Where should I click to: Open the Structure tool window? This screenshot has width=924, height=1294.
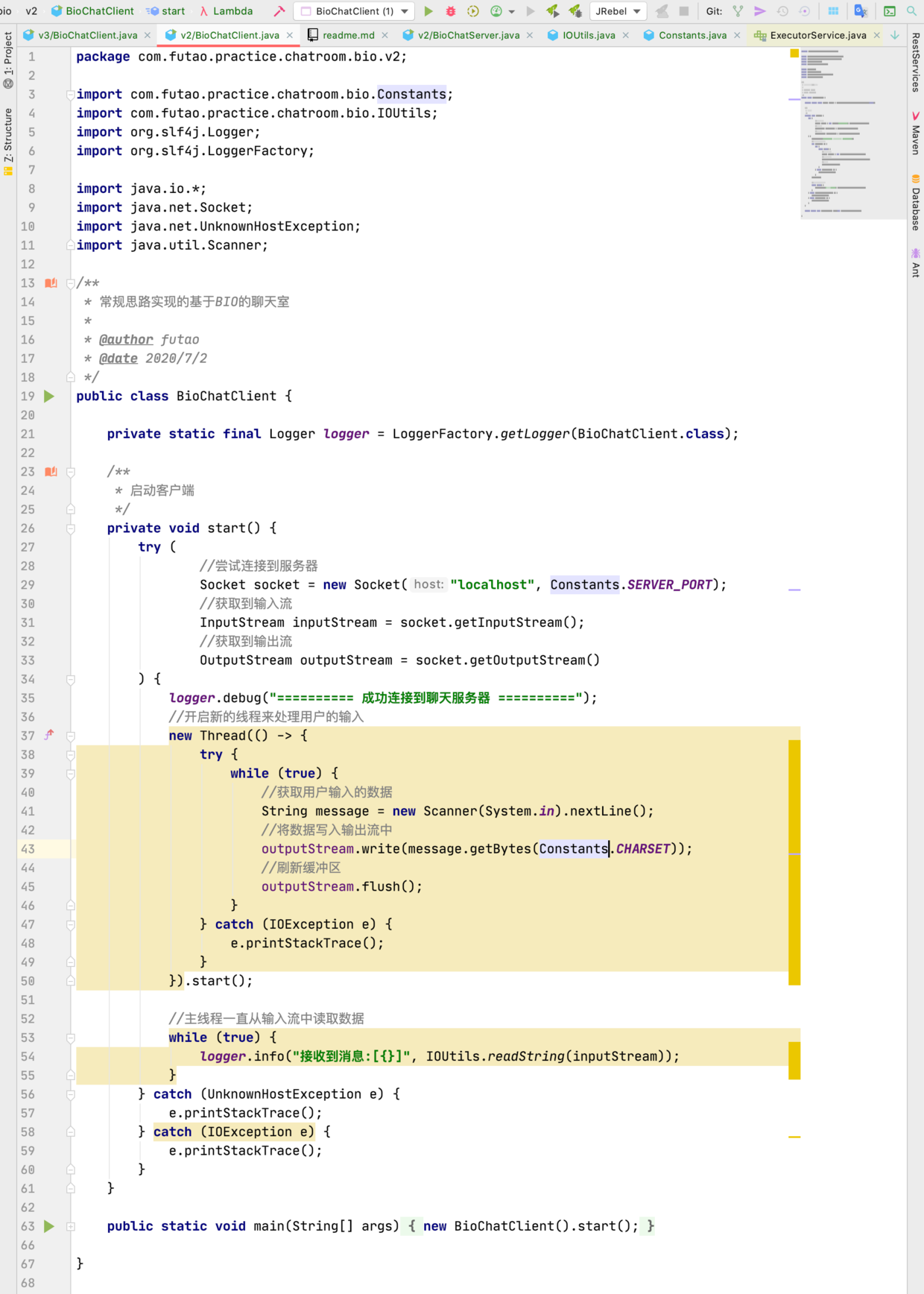(x=8, y=142)
